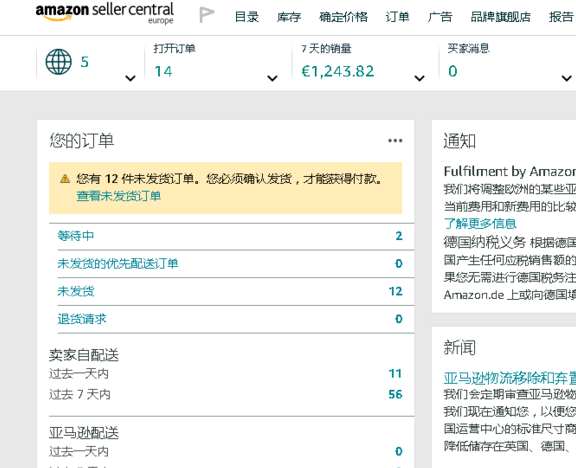576x468 pixels.
Task: Expand the 打开订单 dropdown chevron
Action: [x=272, y=78]
